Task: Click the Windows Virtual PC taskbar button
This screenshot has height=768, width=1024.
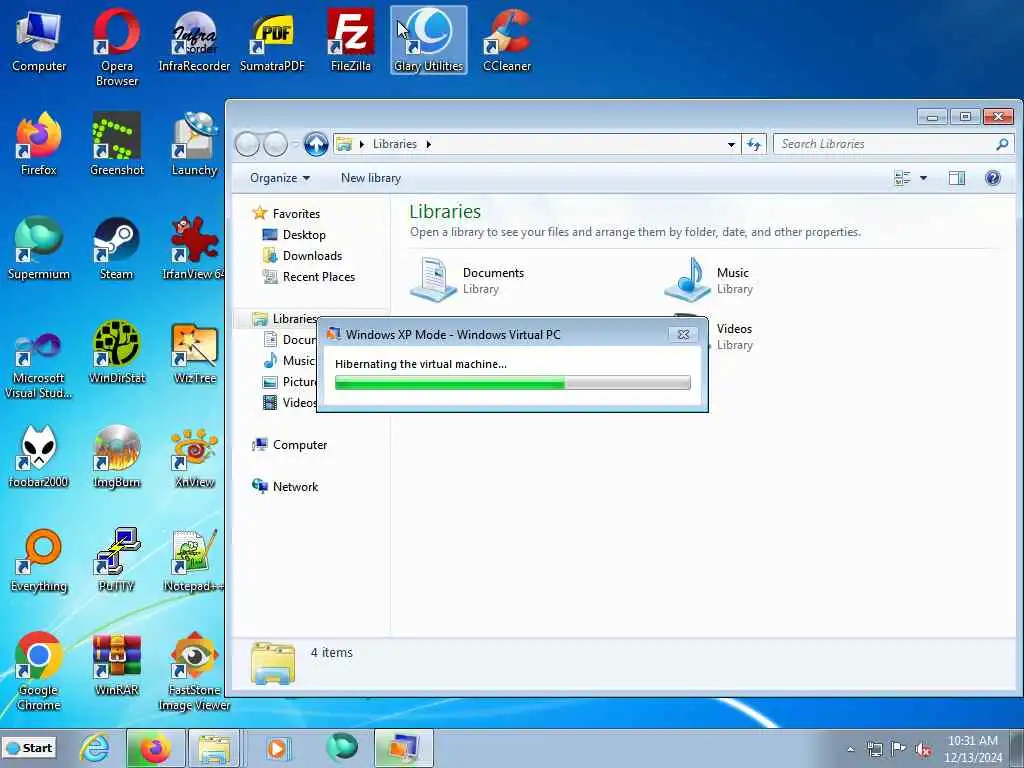Action: pyautogui.click(x=403, y=748)
